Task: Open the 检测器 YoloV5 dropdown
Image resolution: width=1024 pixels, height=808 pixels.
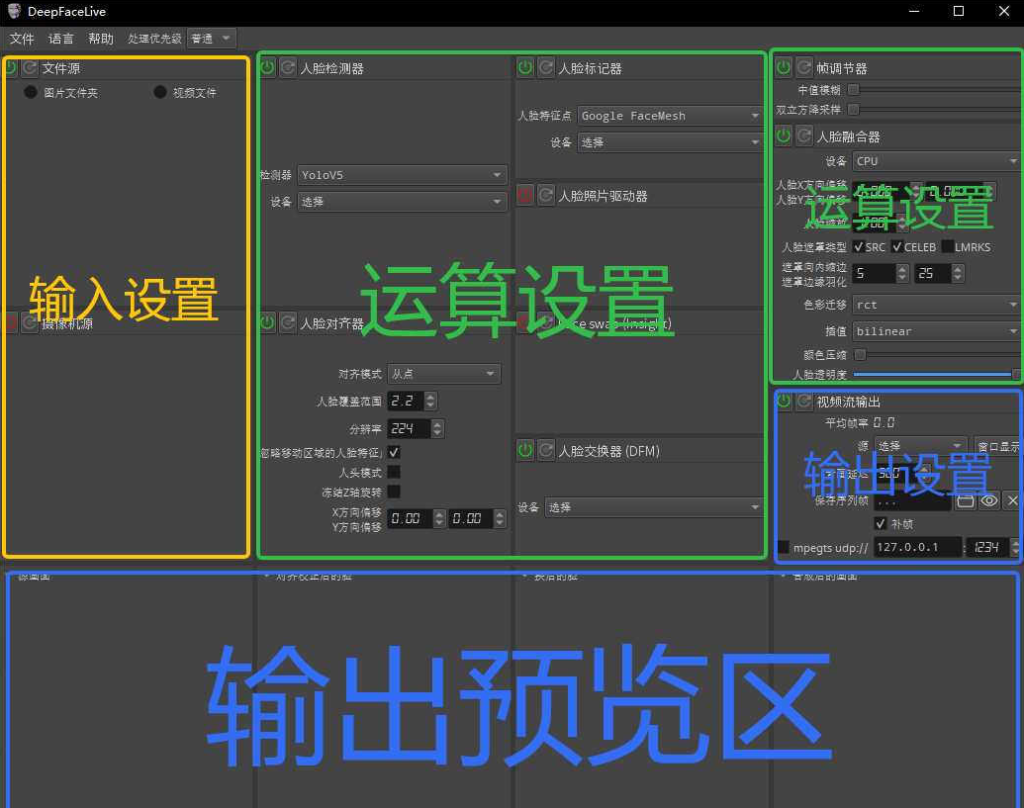Action: coord(401,175)
